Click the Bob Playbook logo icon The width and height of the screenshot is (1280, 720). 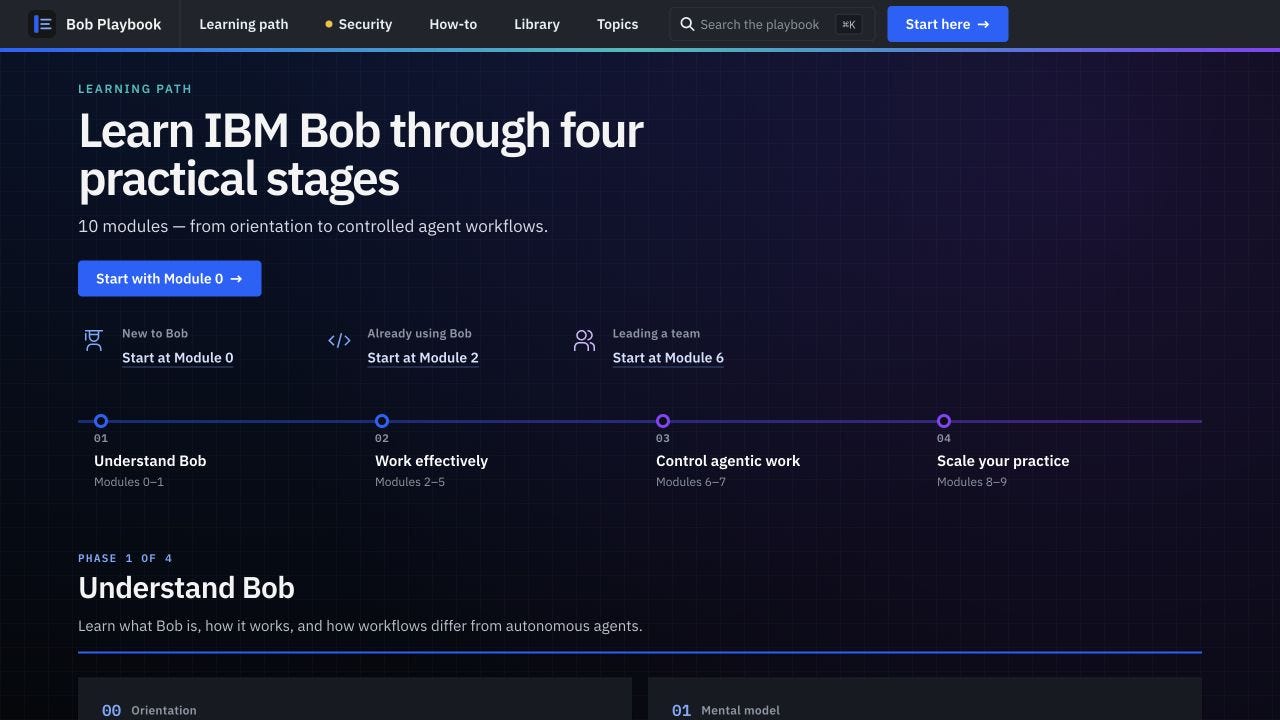click(42, 24)
